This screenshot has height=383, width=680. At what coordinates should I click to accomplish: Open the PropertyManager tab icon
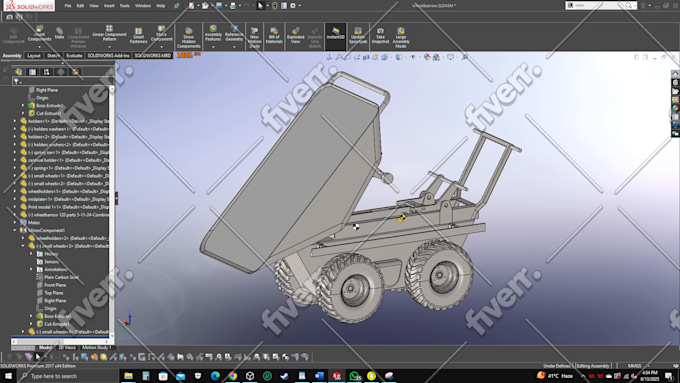coord(33,72)
